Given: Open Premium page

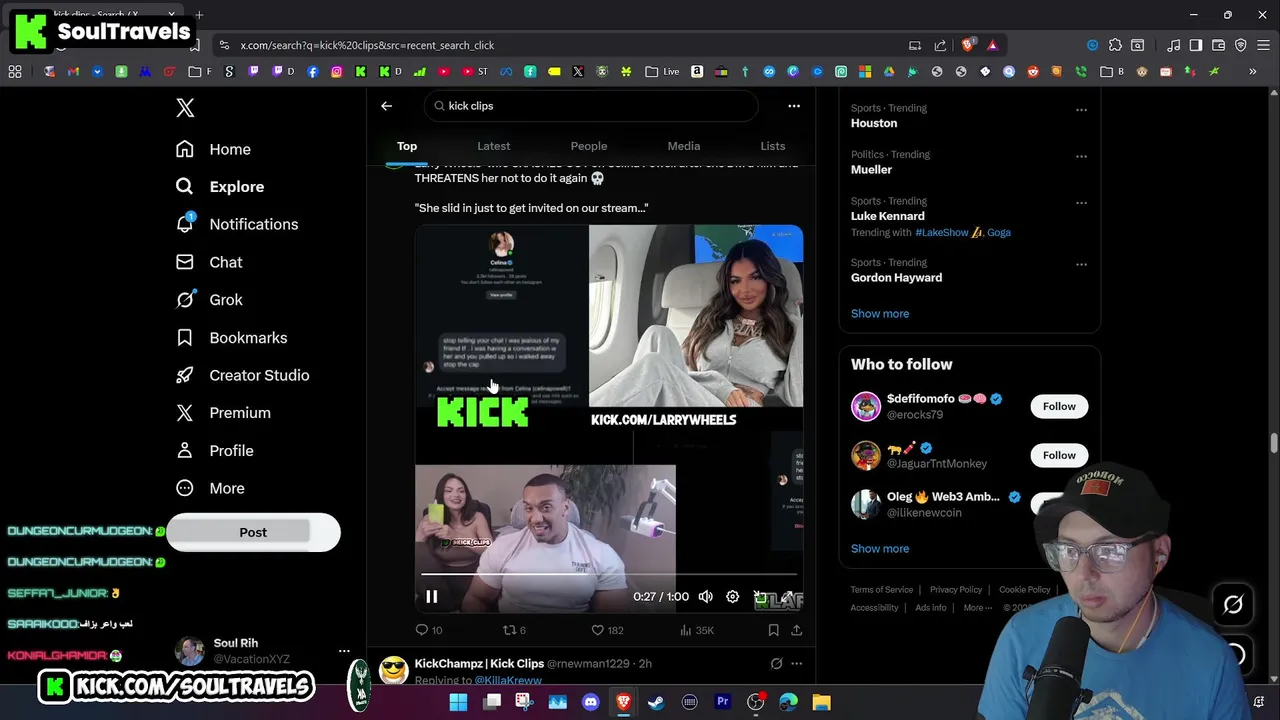Looking at the screenshot, I should coord(223,413).
